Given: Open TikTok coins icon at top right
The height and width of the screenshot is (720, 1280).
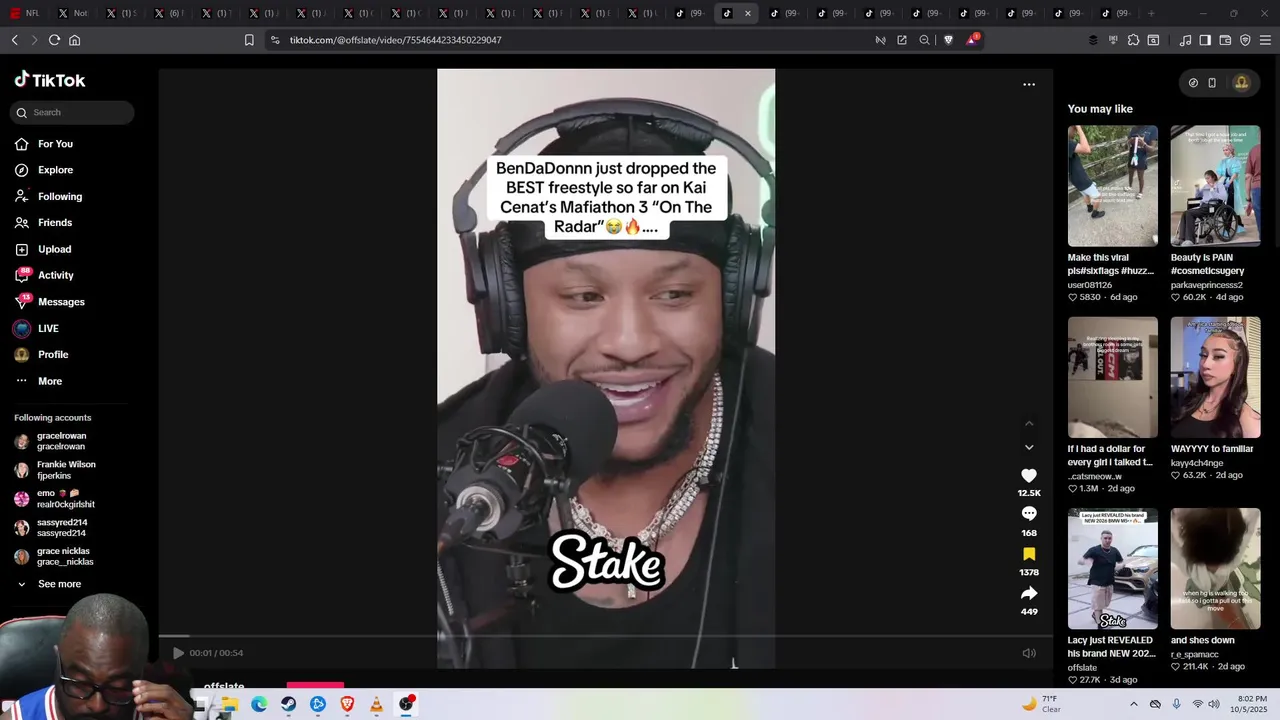Looking at the screenshot, I should pyautogui.click(x=1193, y=83).
